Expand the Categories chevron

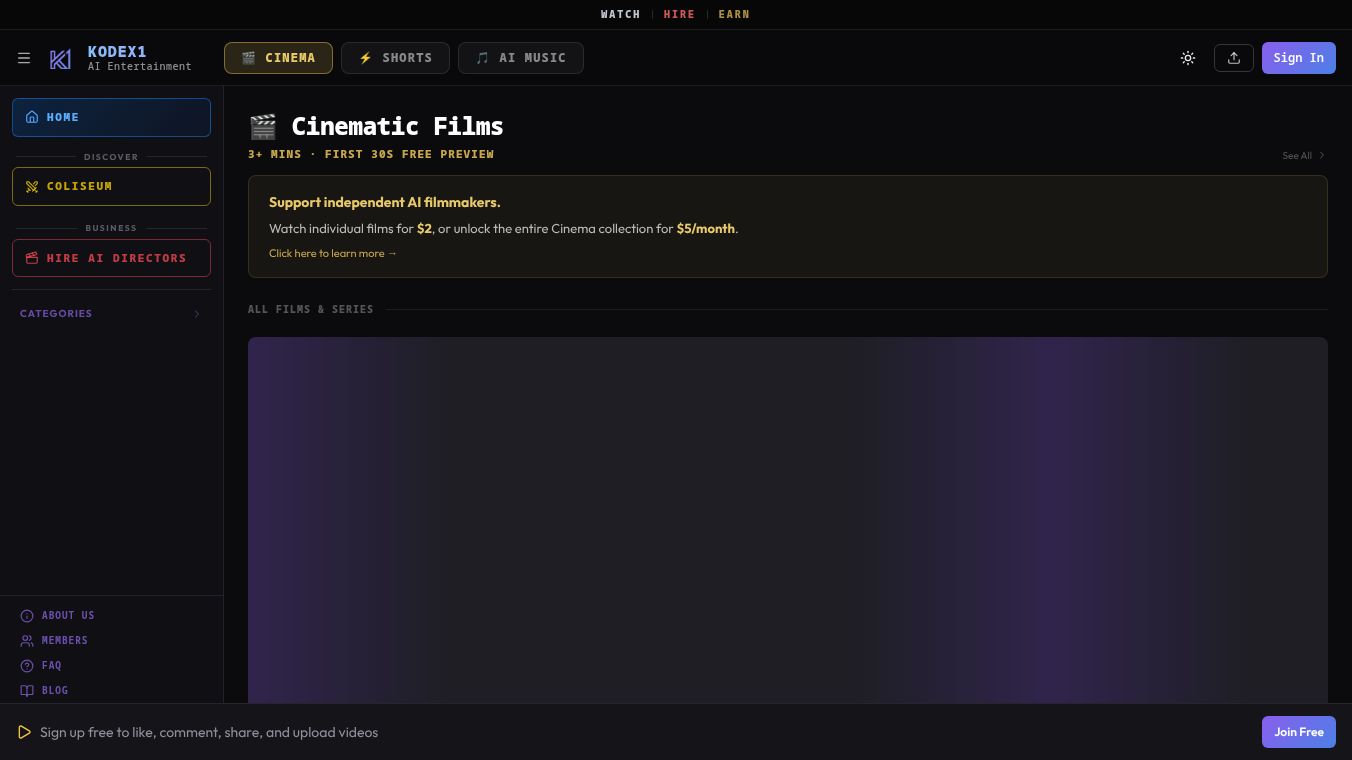pyautogui.click(x=197, y=314)
